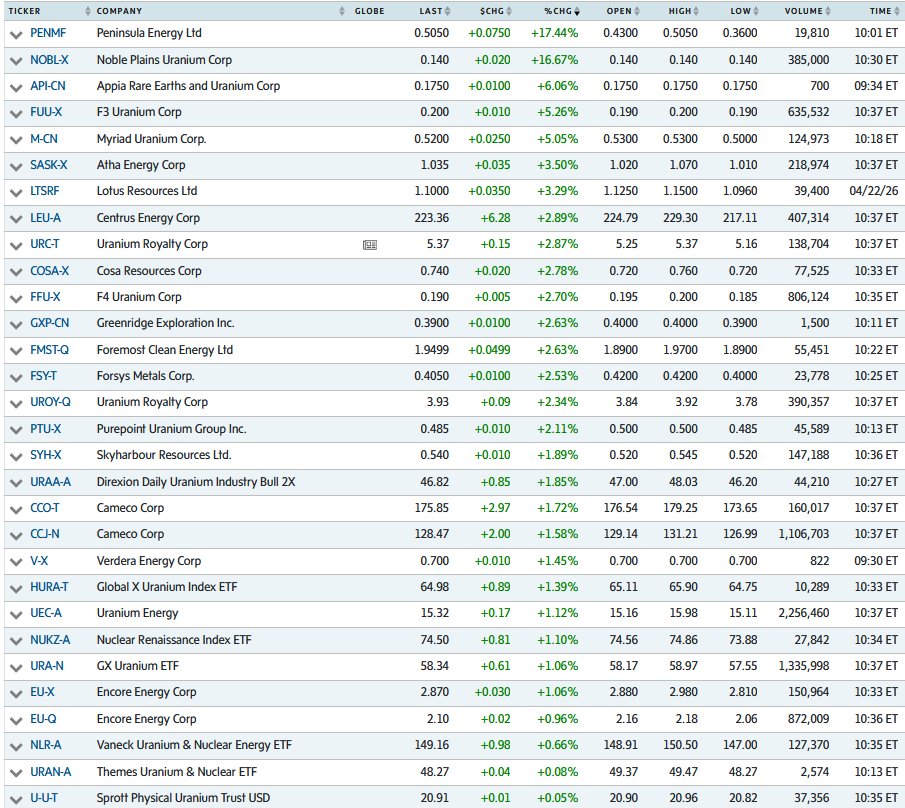Sort by TIME column header
The height and width of the screenshot is (808, 905).
(x=884, y=11)
